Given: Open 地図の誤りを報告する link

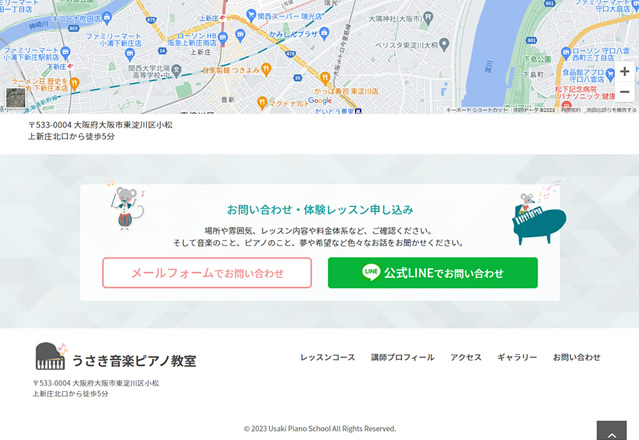Looking at the screenshot, I should [611, 110].
